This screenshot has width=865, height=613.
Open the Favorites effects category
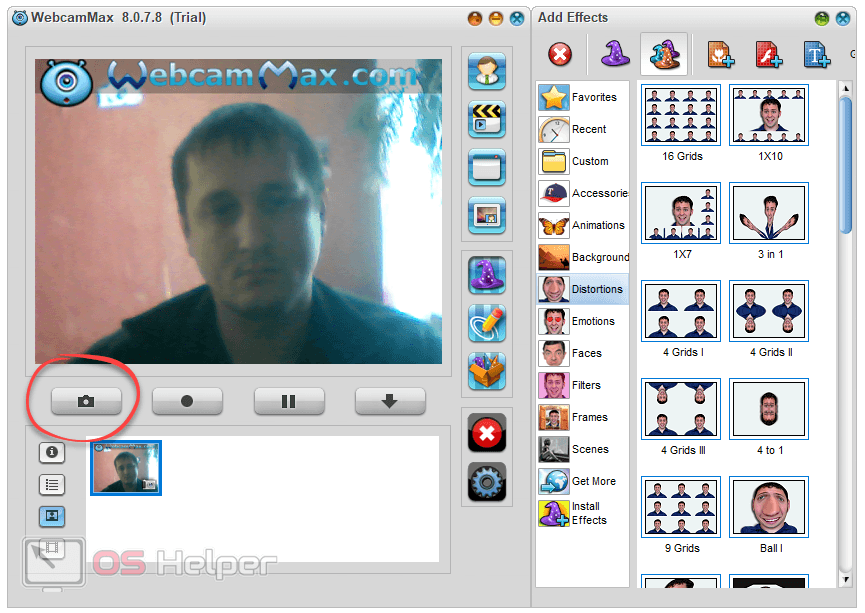point(583,97)
